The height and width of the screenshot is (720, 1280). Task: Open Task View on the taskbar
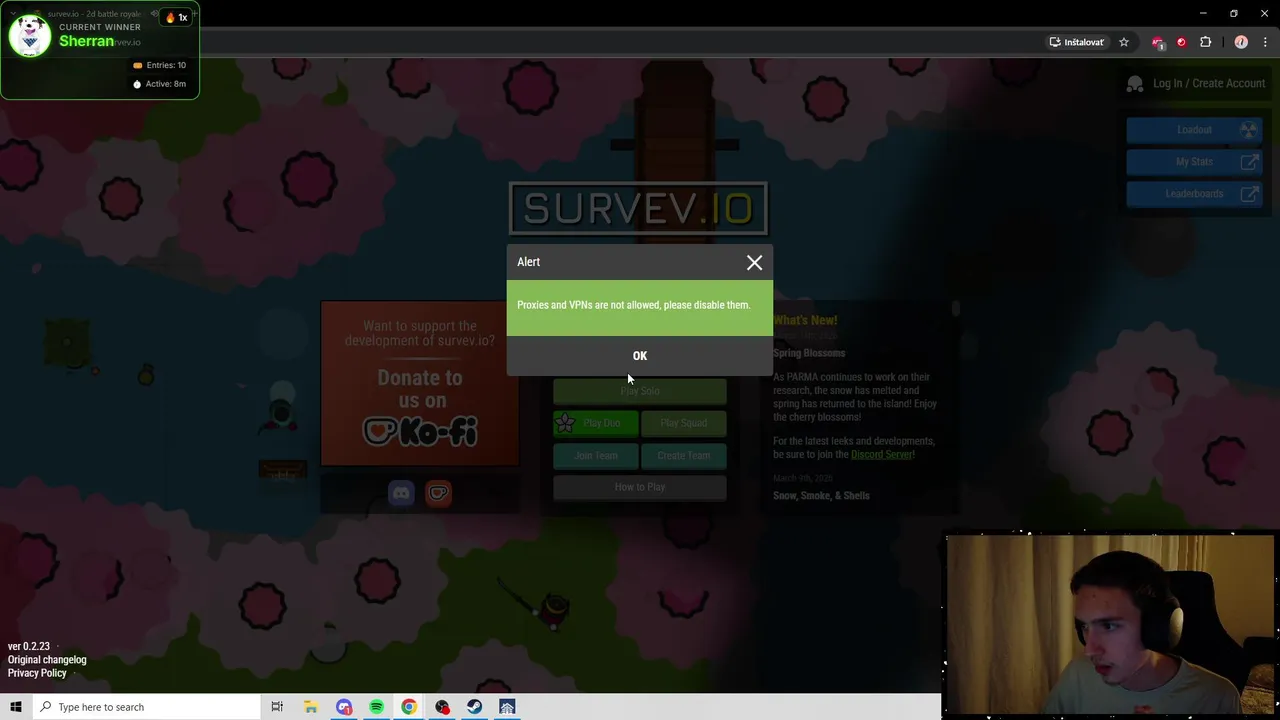pyautogui.click(x=277, y=707)
